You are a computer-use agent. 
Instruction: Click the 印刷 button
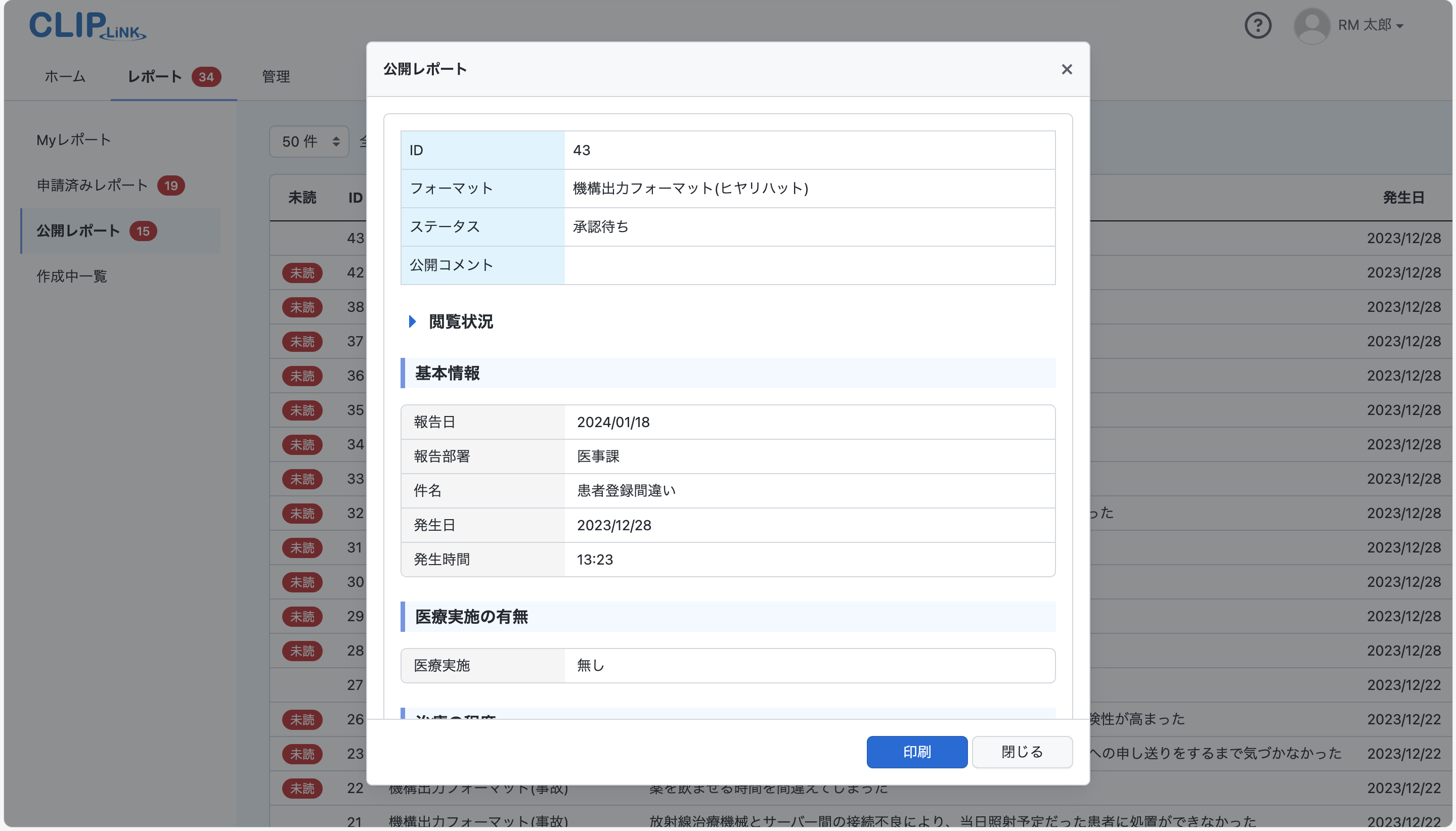click(x=917, y=752)
